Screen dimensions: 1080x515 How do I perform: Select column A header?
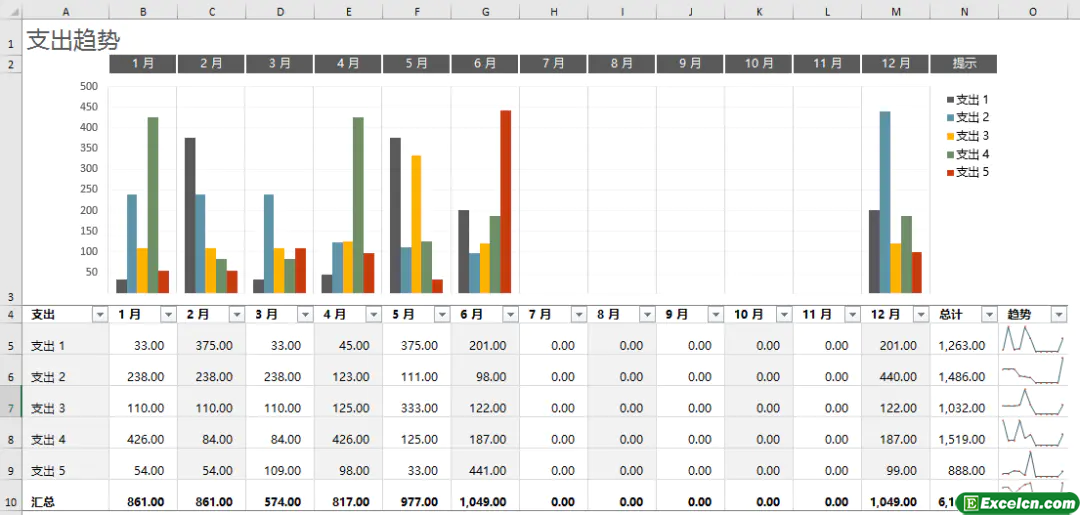coord(65,11)
